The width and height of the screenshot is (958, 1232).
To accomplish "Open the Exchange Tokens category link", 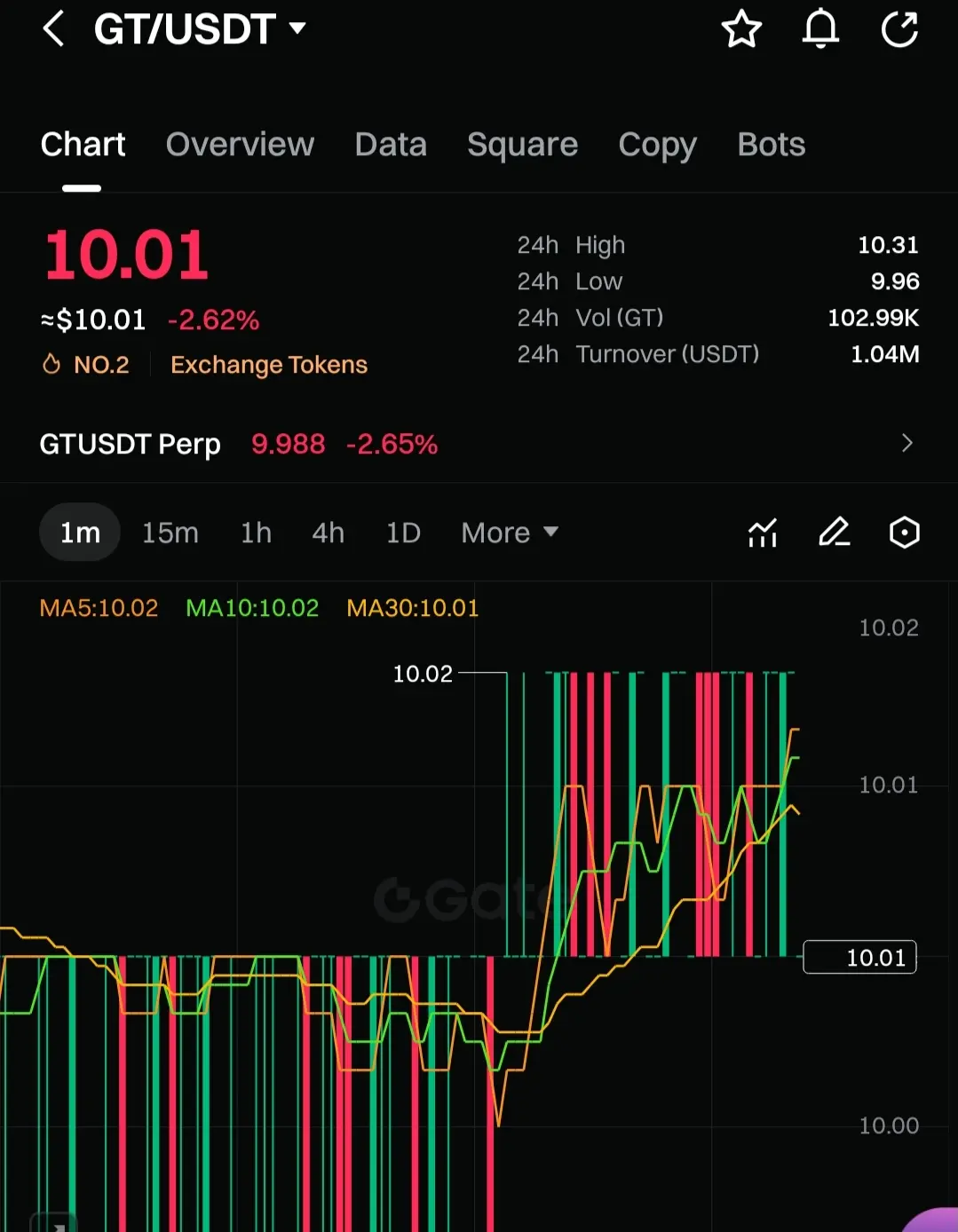I will [269, 365].
